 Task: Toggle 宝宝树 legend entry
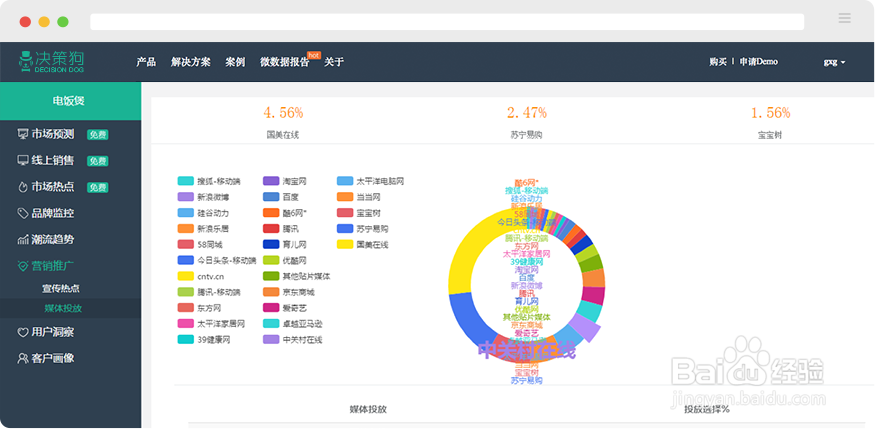pos(359,213)
